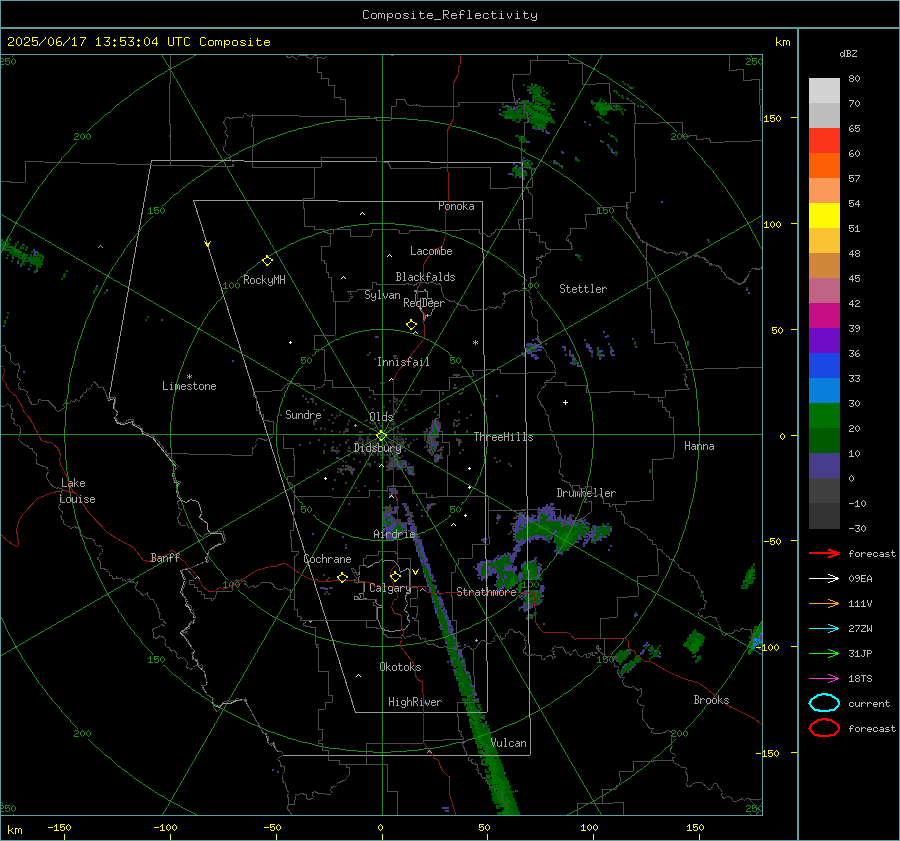The height and width of the screenshot is (841, 900).
Task: Click the Blackfalds label on the map
Action: coord(425,277)
